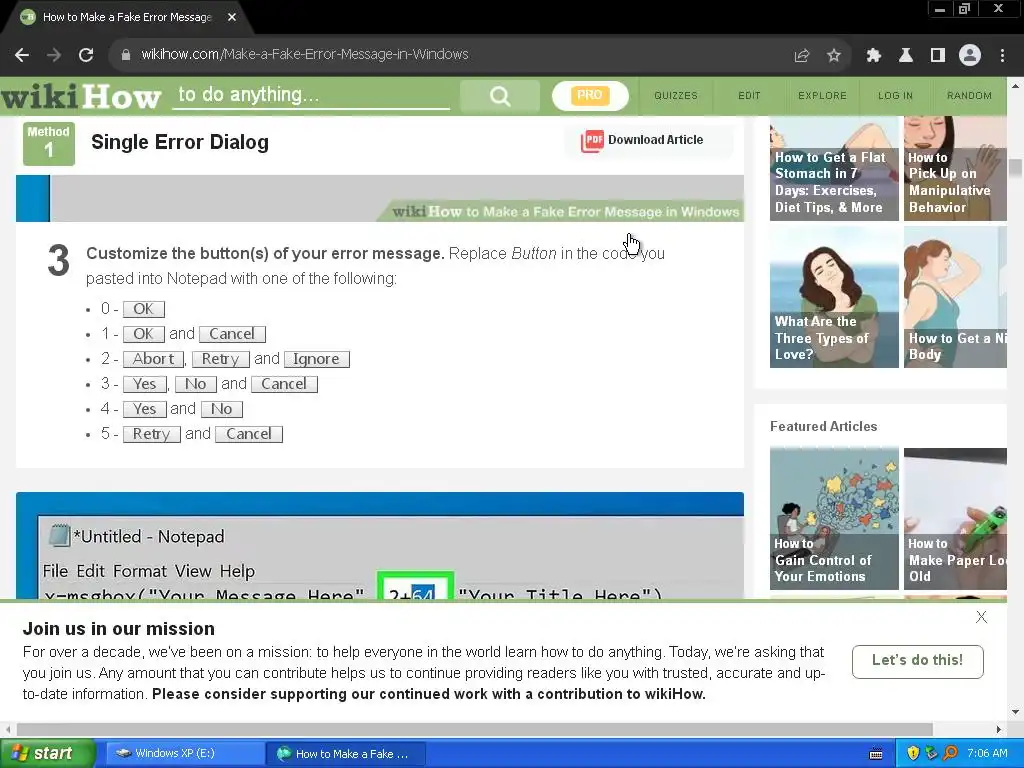The width and height of the screenshot is (1024, 768).
Task: Share this page via toolbar icon
Action: click(x=801, y=56)
